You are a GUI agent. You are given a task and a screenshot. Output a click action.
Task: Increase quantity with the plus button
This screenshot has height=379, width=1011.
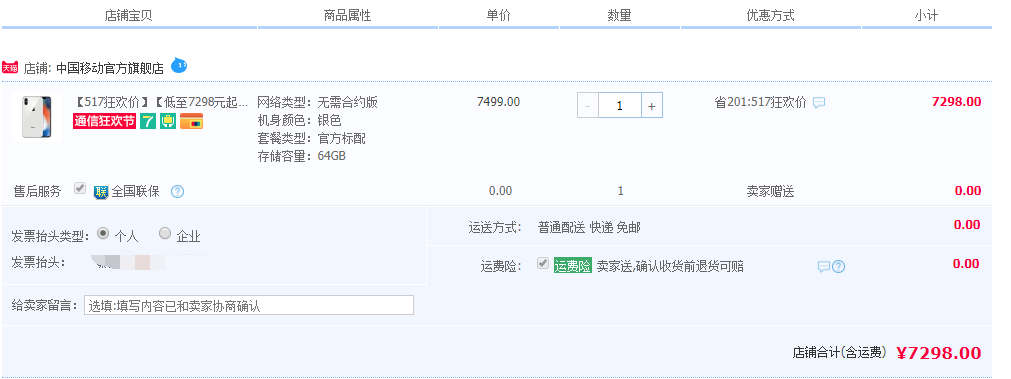pos(651,106)
